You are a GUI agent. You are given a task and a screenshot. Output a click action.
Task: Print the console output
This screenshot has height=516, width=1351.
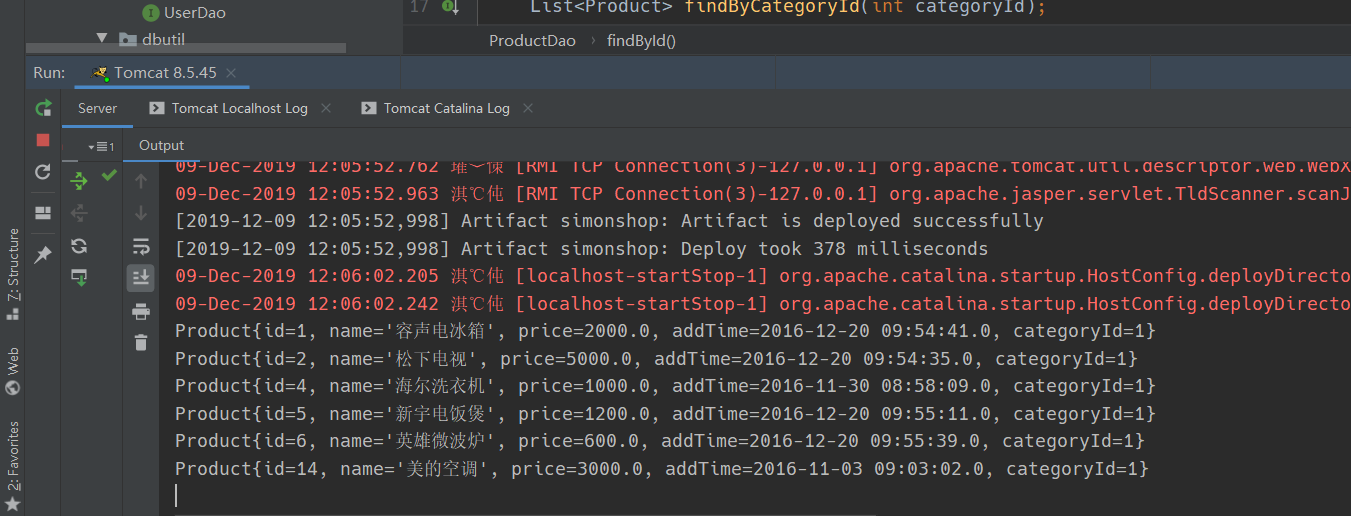[x=140, y=312]
